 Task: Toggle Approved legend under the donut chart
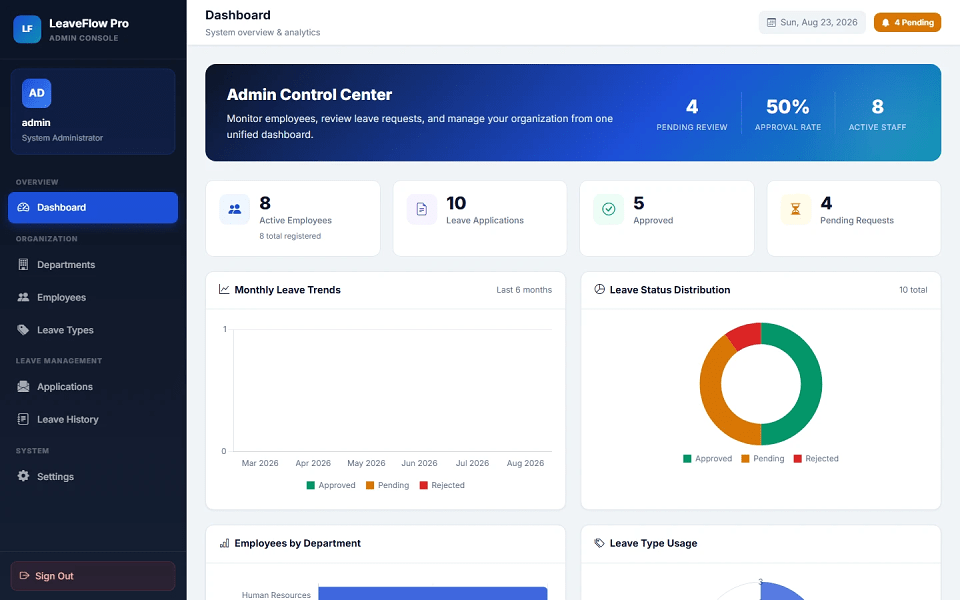[x=707, y=459]
